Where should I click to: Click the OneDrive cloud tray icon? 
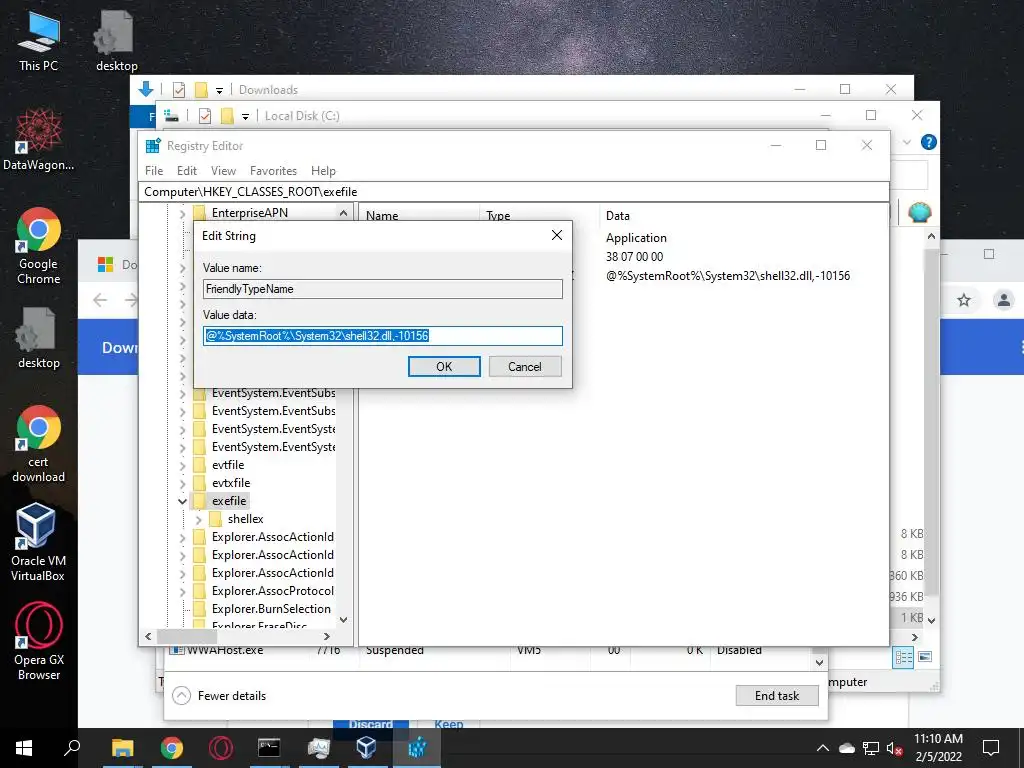pyautogui.click(x=847, y=748)
